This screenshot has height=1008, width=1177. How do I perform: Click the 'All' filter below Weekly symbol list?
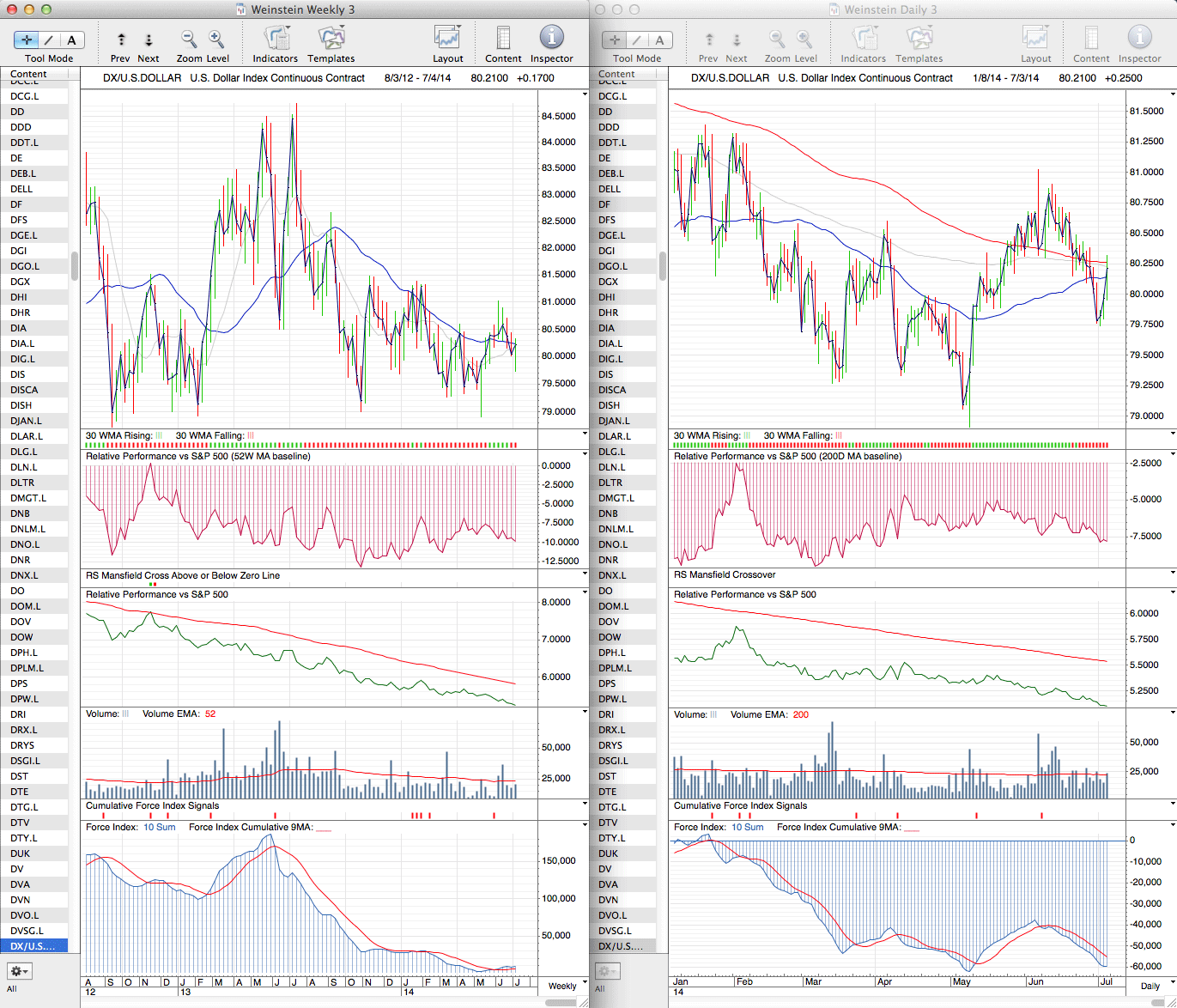(12, 988)
